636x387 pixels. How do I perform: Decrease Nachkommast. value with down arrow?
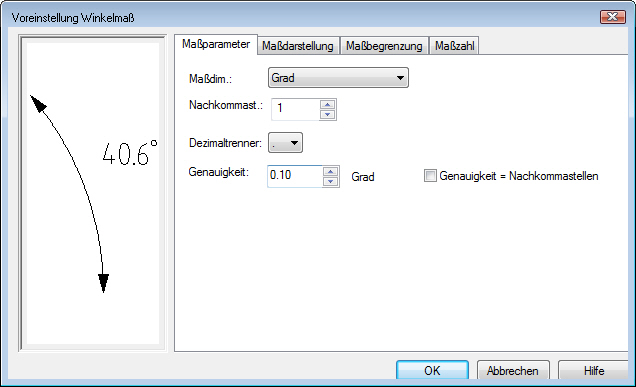327,114
